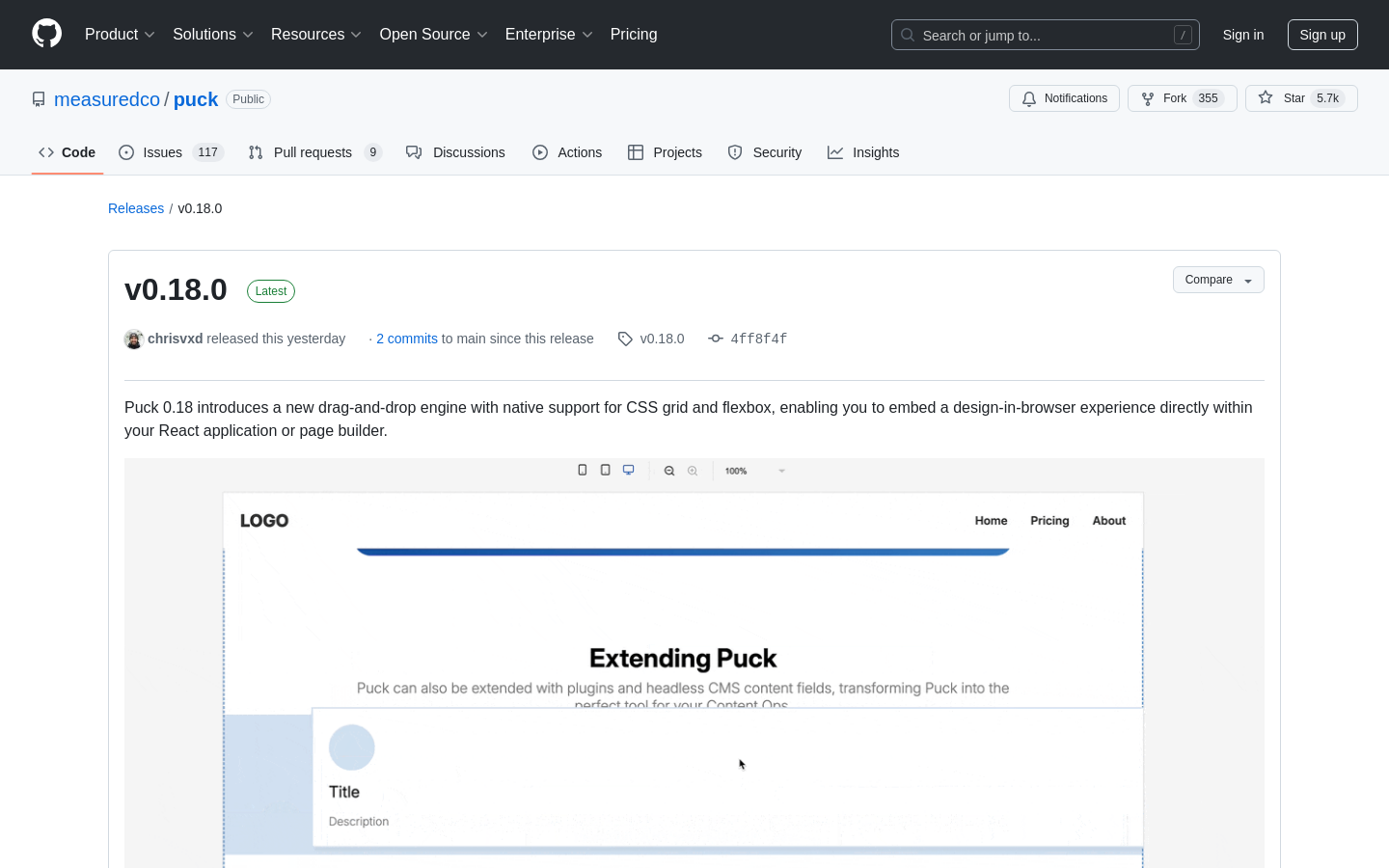Open the Actions tab

coord(567,152)
